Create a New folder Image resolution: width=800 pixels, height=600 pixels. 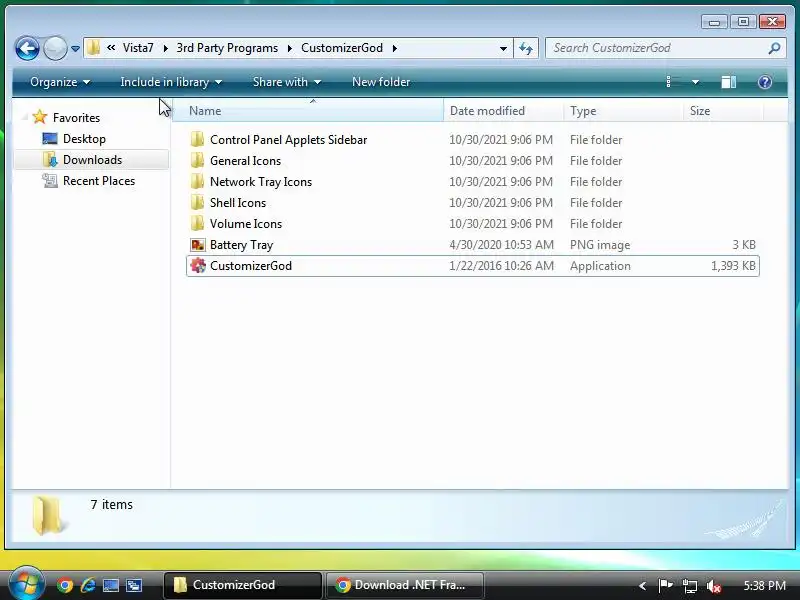381,82
